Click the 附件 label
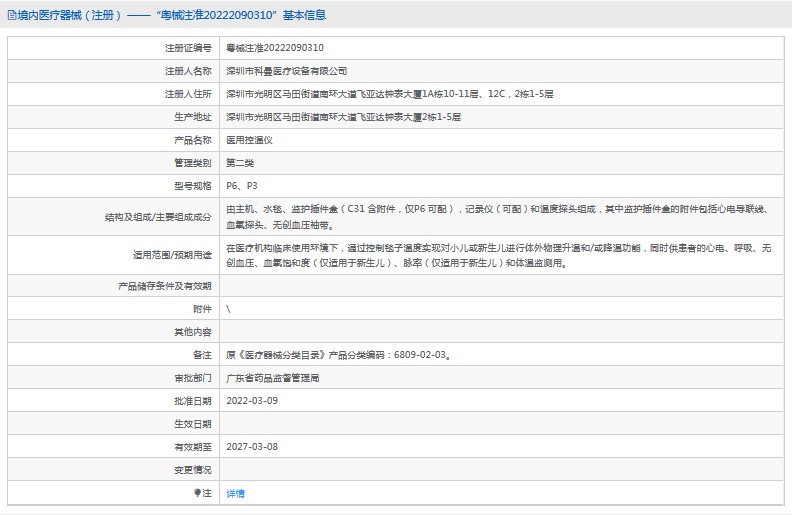The image size is (792, 515). [x=202, y=309]
